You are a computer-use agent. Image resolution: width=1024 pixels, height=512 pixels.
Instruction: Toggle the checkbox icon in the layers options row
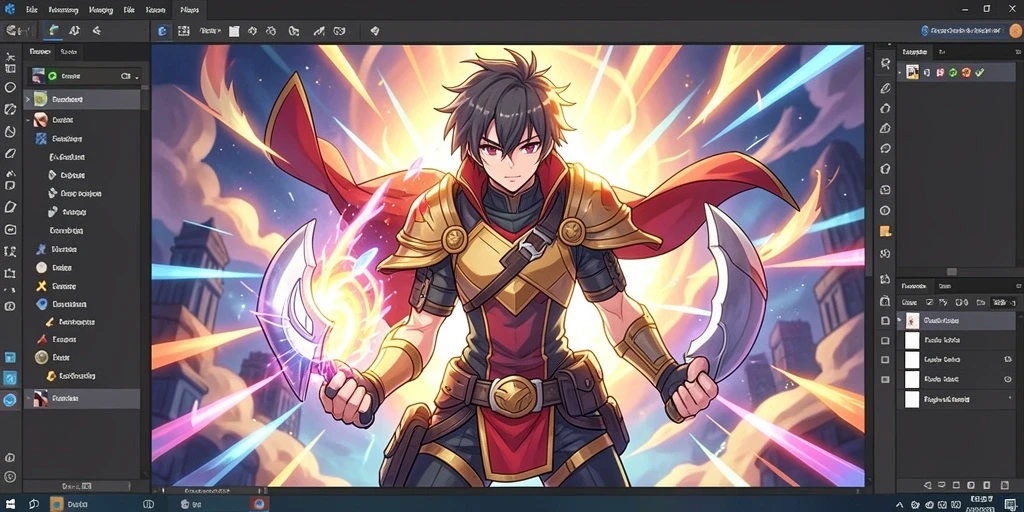[x=929, y=302]
